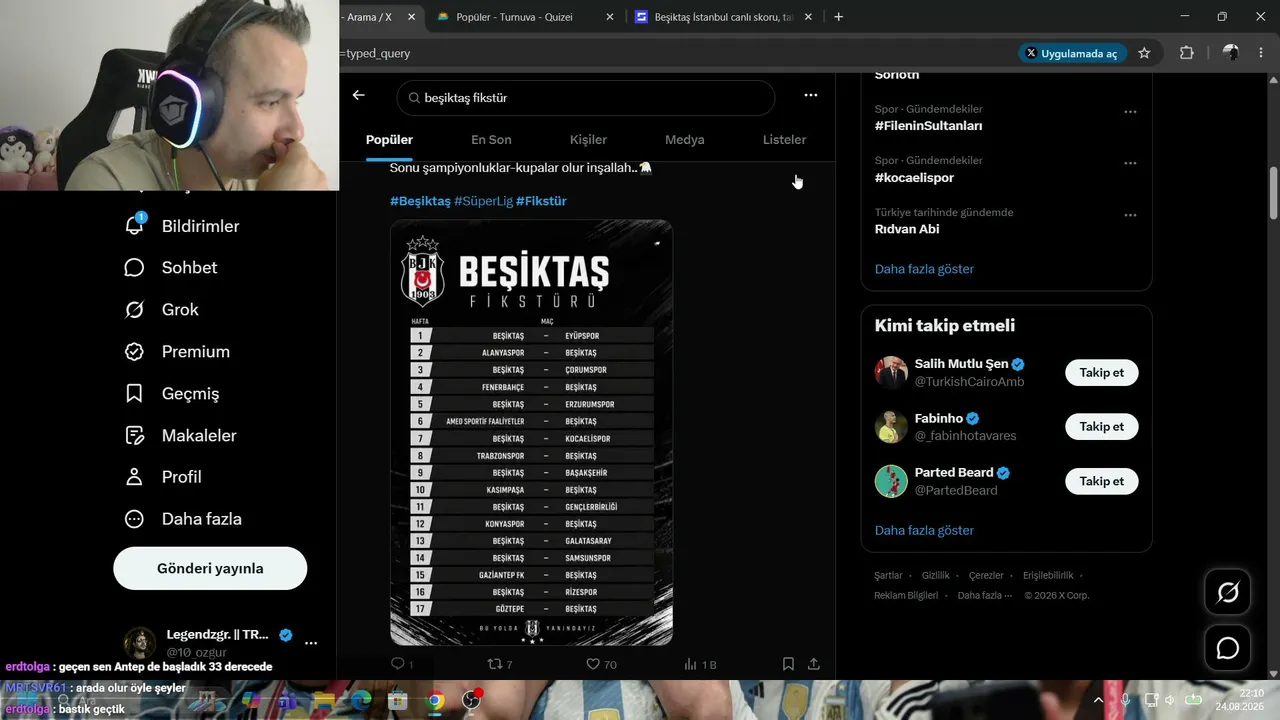Show more trends under Rıdvan Abi
This screenshot has width=1280, height=720.
(924, 269)
